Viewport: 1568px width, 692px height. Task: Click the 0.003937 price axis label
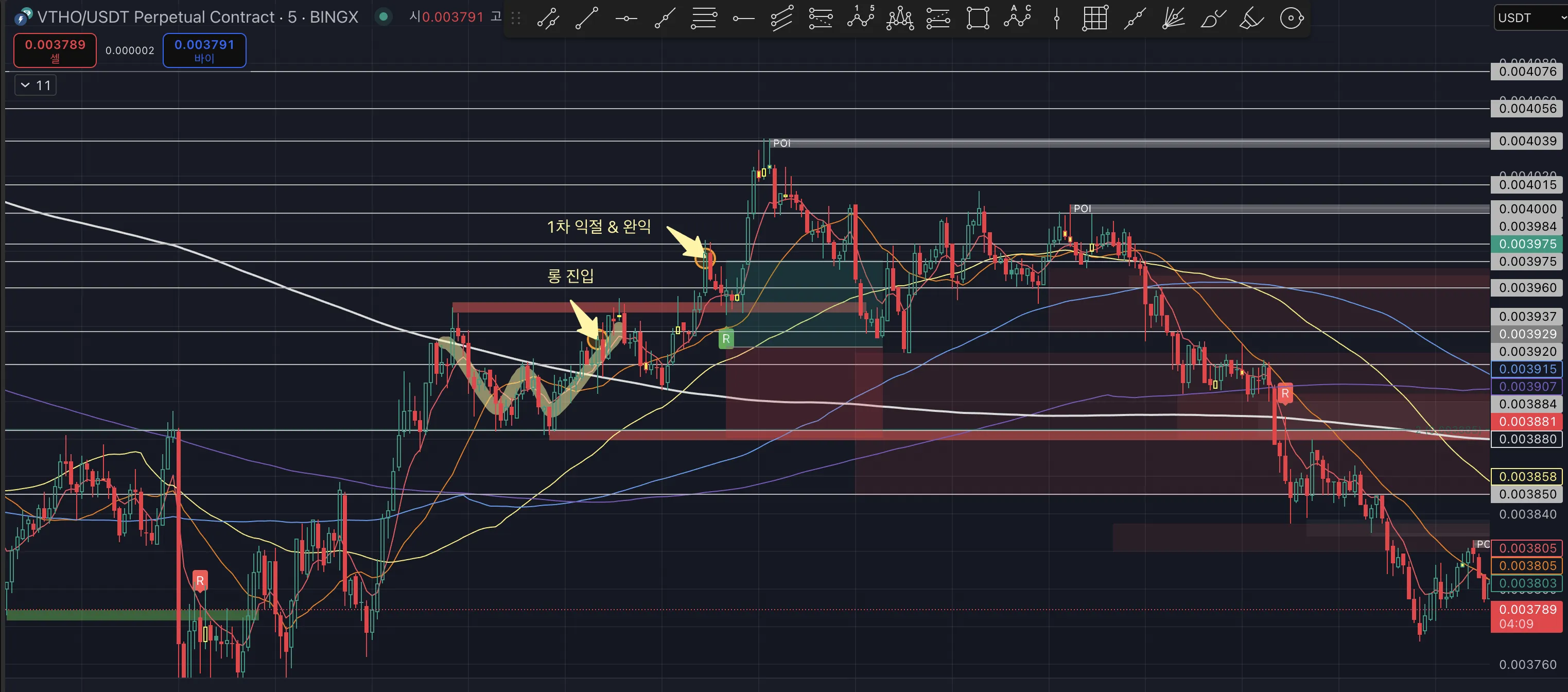pyautogui.click(x=1527, y=317)
